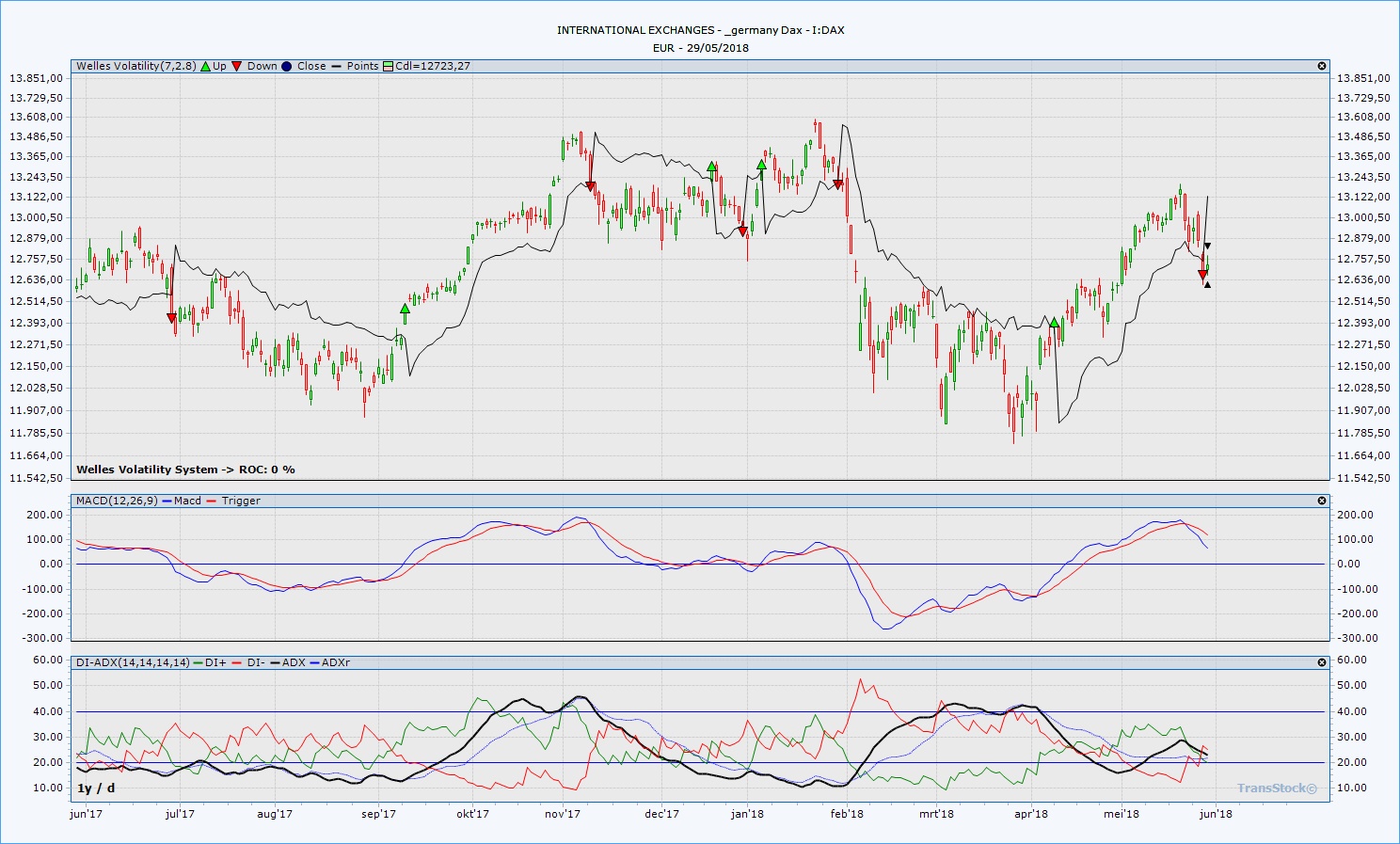1400x844 pixels.
Task: Click the green Up triangle legend icon
Action: 205,66
